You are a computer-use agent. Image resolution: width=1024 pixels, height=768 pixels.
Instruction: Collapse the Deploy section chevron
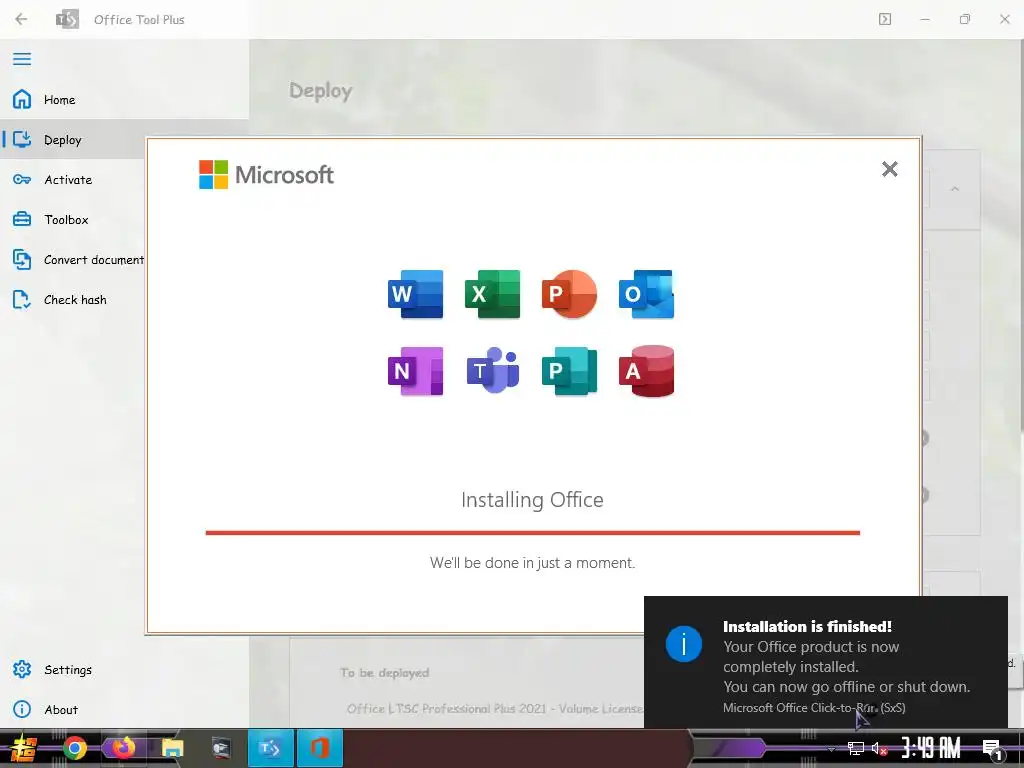(x=955, y=189)
